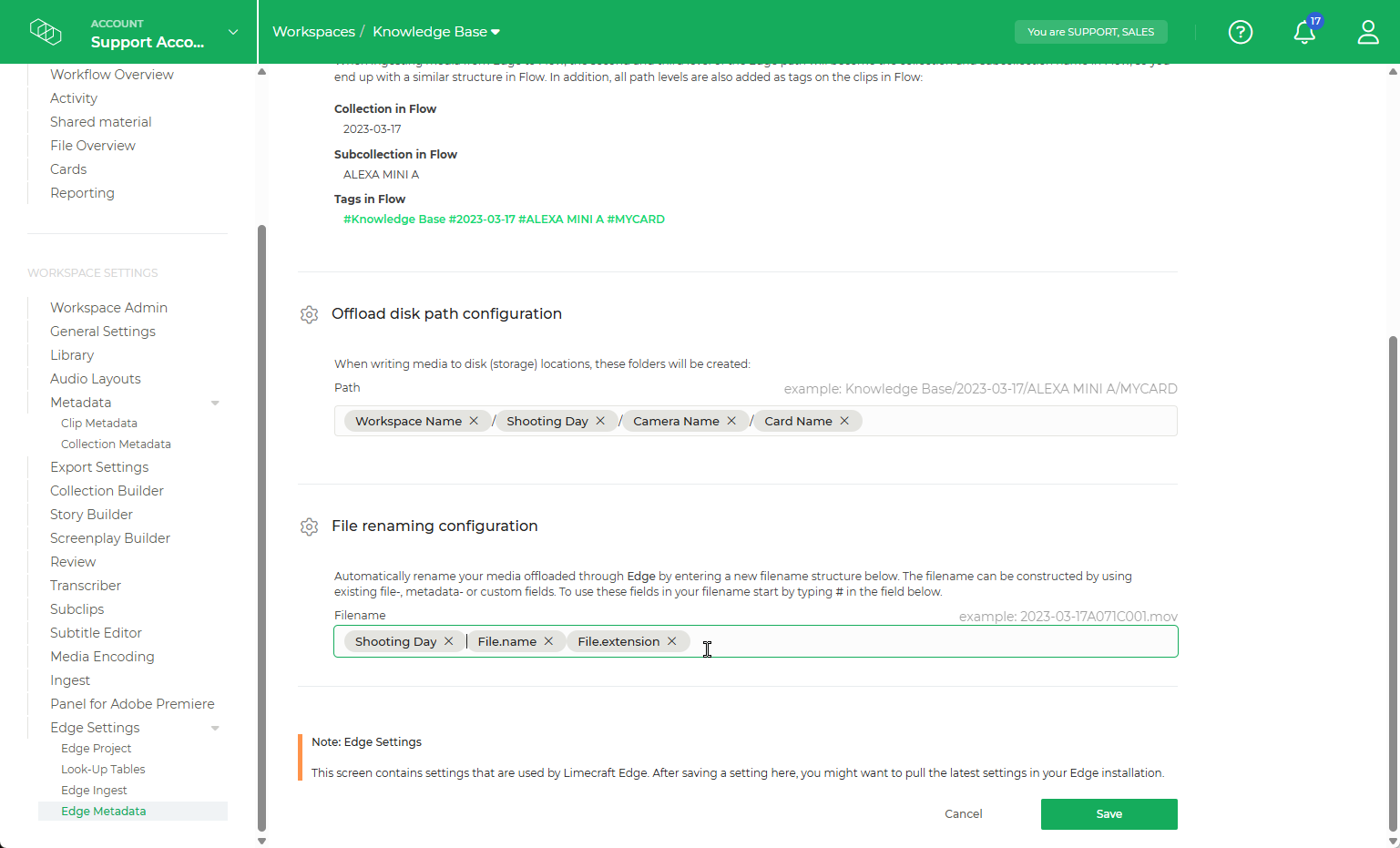Viewport: 1400px width, 848px height.
Task: Remove the Shooting Day filename token
Action: [448, 641]
